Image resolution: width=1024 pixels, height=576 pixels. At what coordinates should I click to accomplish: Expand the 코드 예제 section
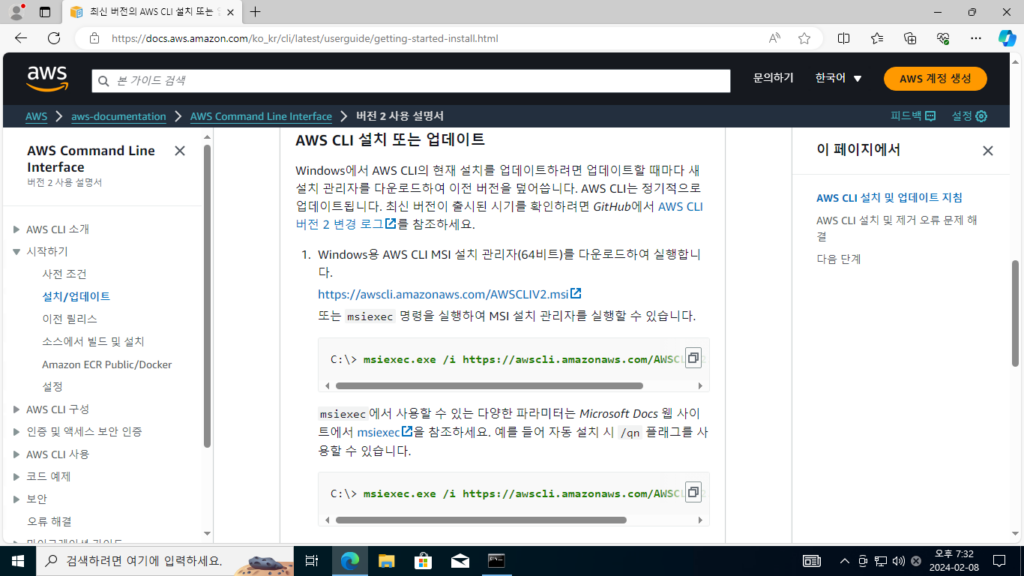pos(16,477)
